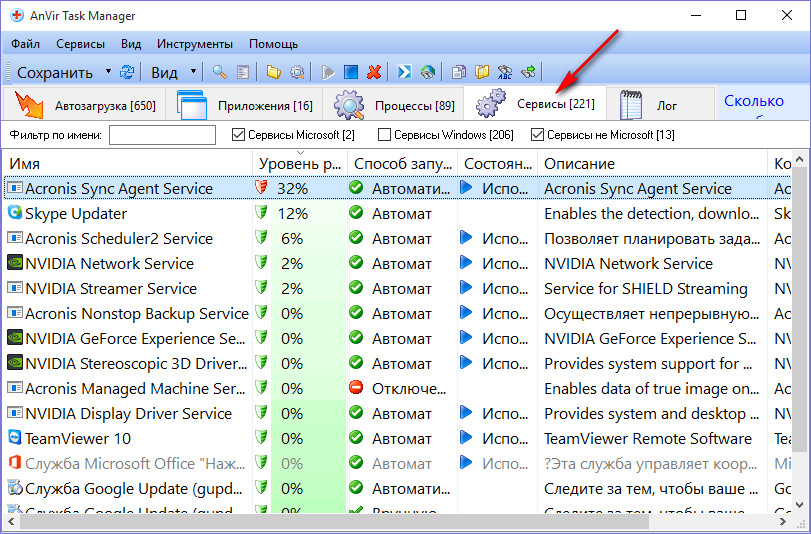The height and width of the screenshot is (534, 811).
Task: Switch to the Приложения [16] tab
Action: click(x=244, y=105)
